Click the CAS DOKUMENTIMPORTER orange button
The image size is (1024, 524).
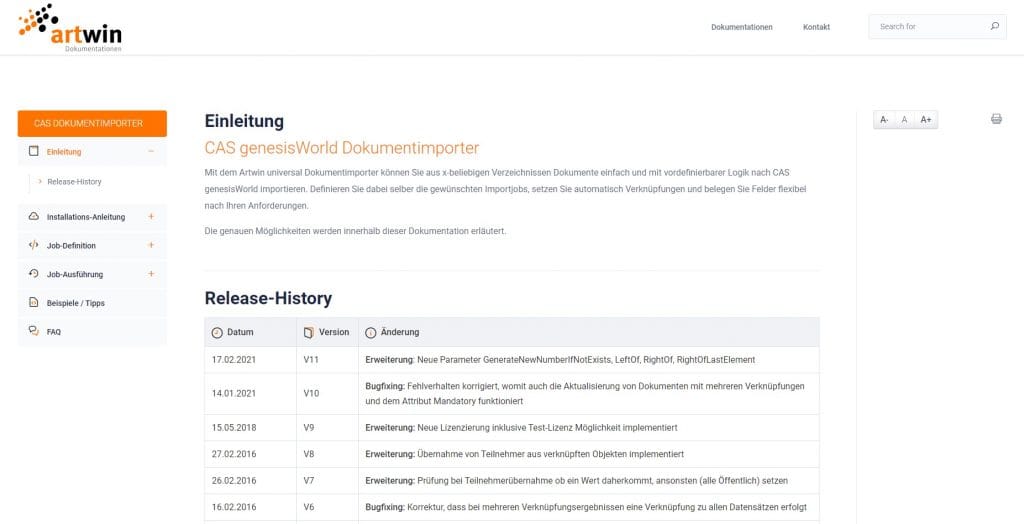pyautogui.click(x=92, y=123)
